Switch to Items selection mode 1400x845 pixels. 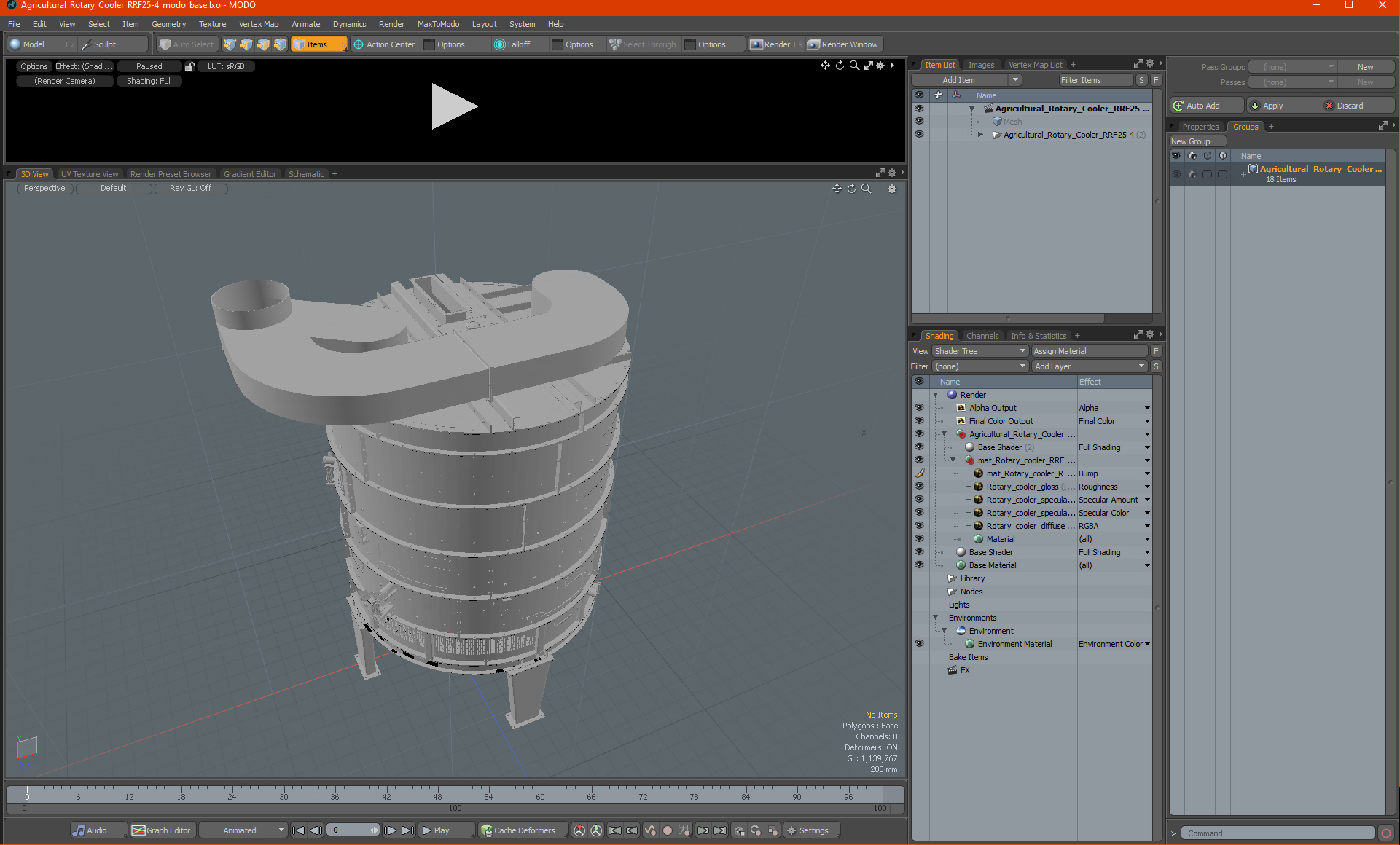click(318, 44)
